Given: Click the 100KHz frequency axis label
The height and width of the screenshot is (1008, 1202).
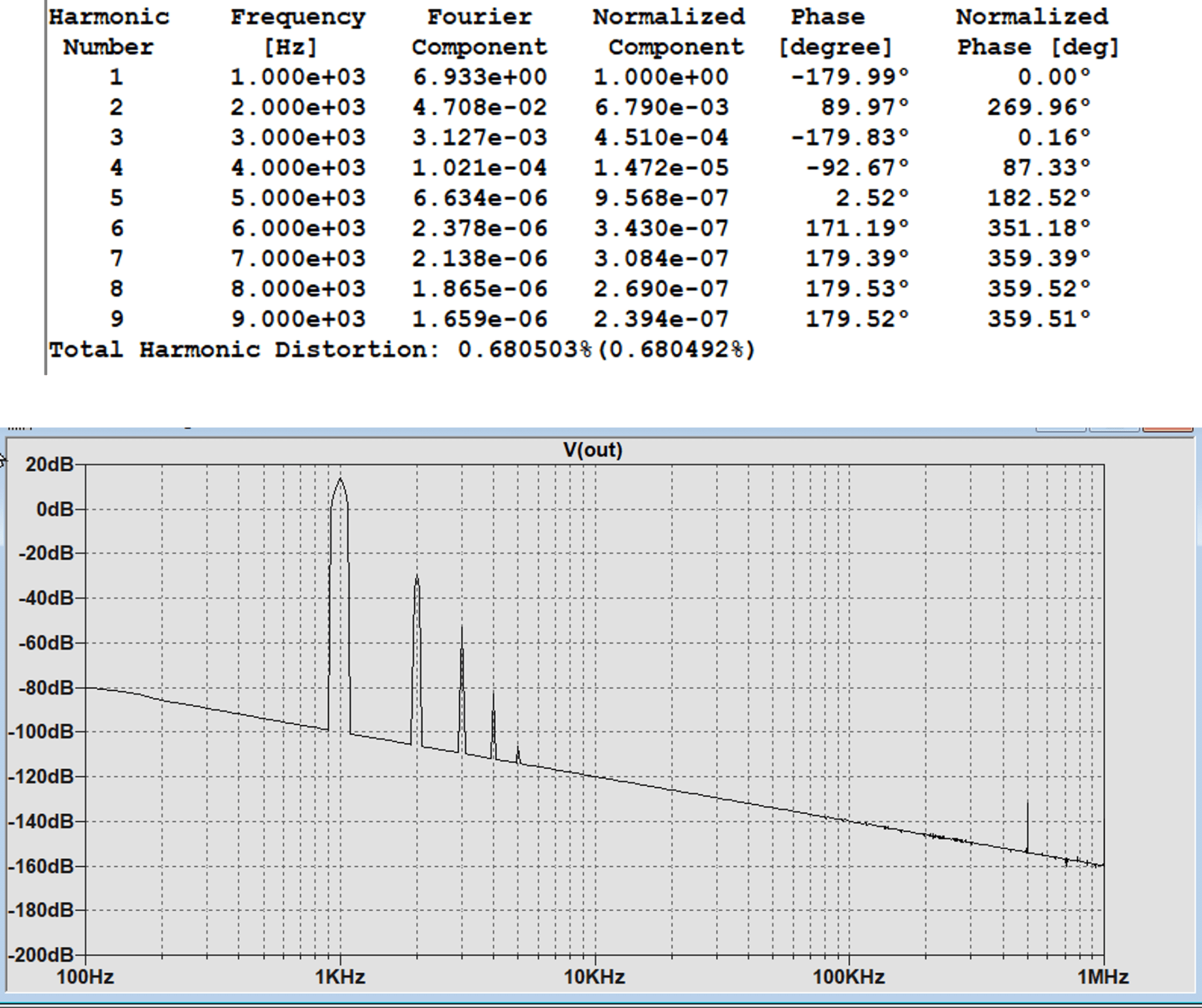Looking at the screenshot, I should click(849, 977).
